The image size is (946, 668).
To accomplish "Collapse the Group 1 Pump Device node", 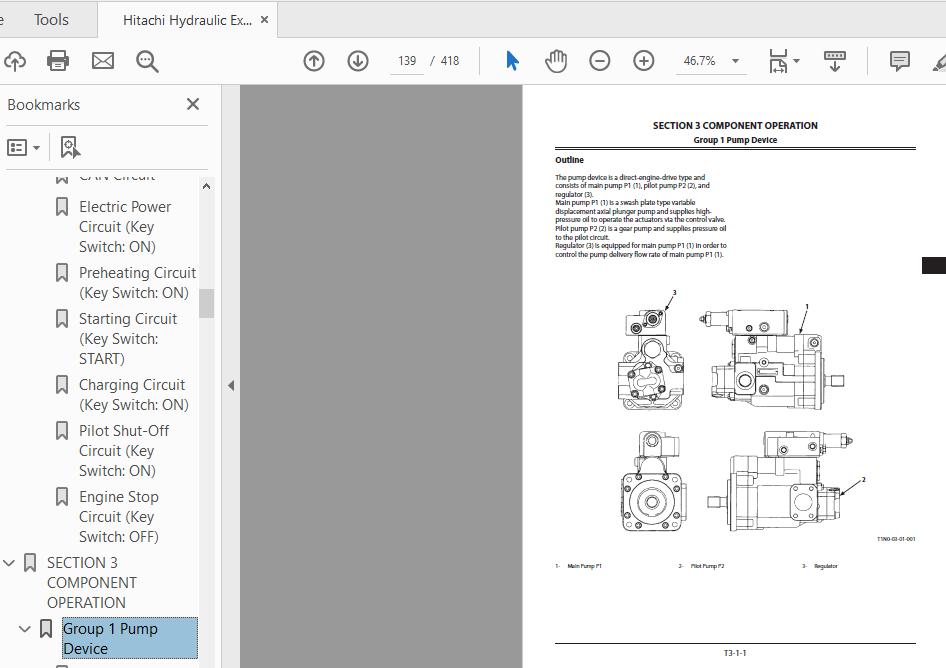I will coord(25,629).
